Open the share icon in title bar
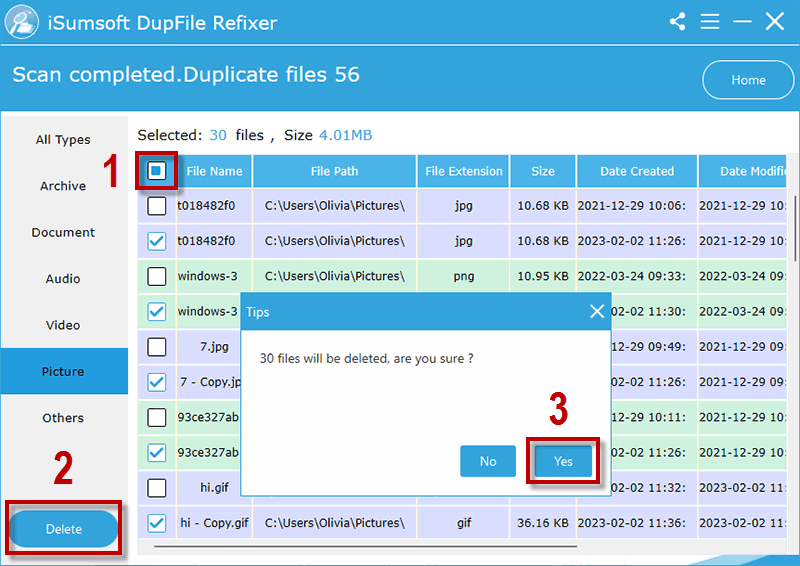The width and height of the screenshot is (800, 566). pyautogui.click(x=678, y=21)
